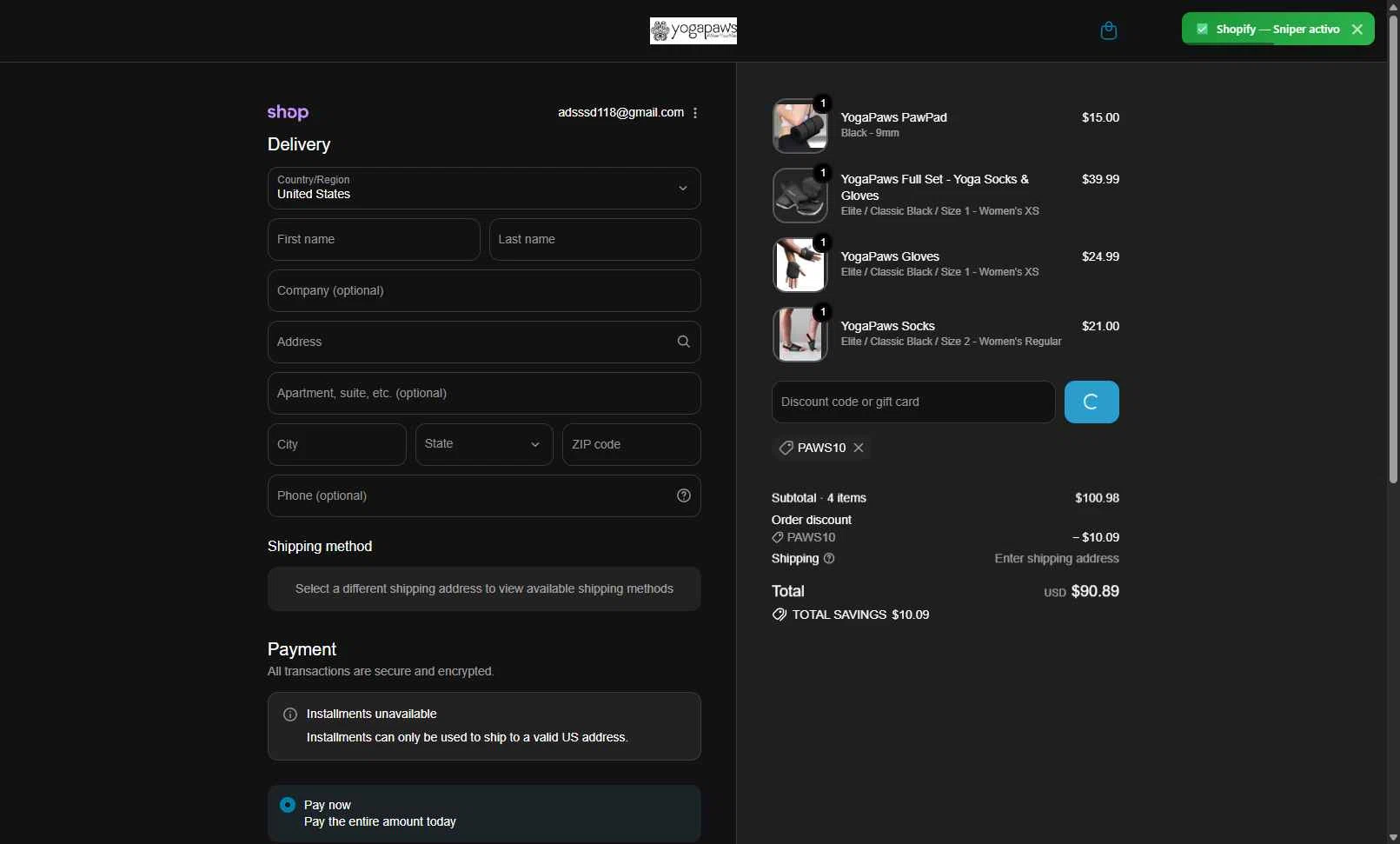Click the phone field help icon
Image resolution: width=1400 pixels, height=844 pixels.
684,495
